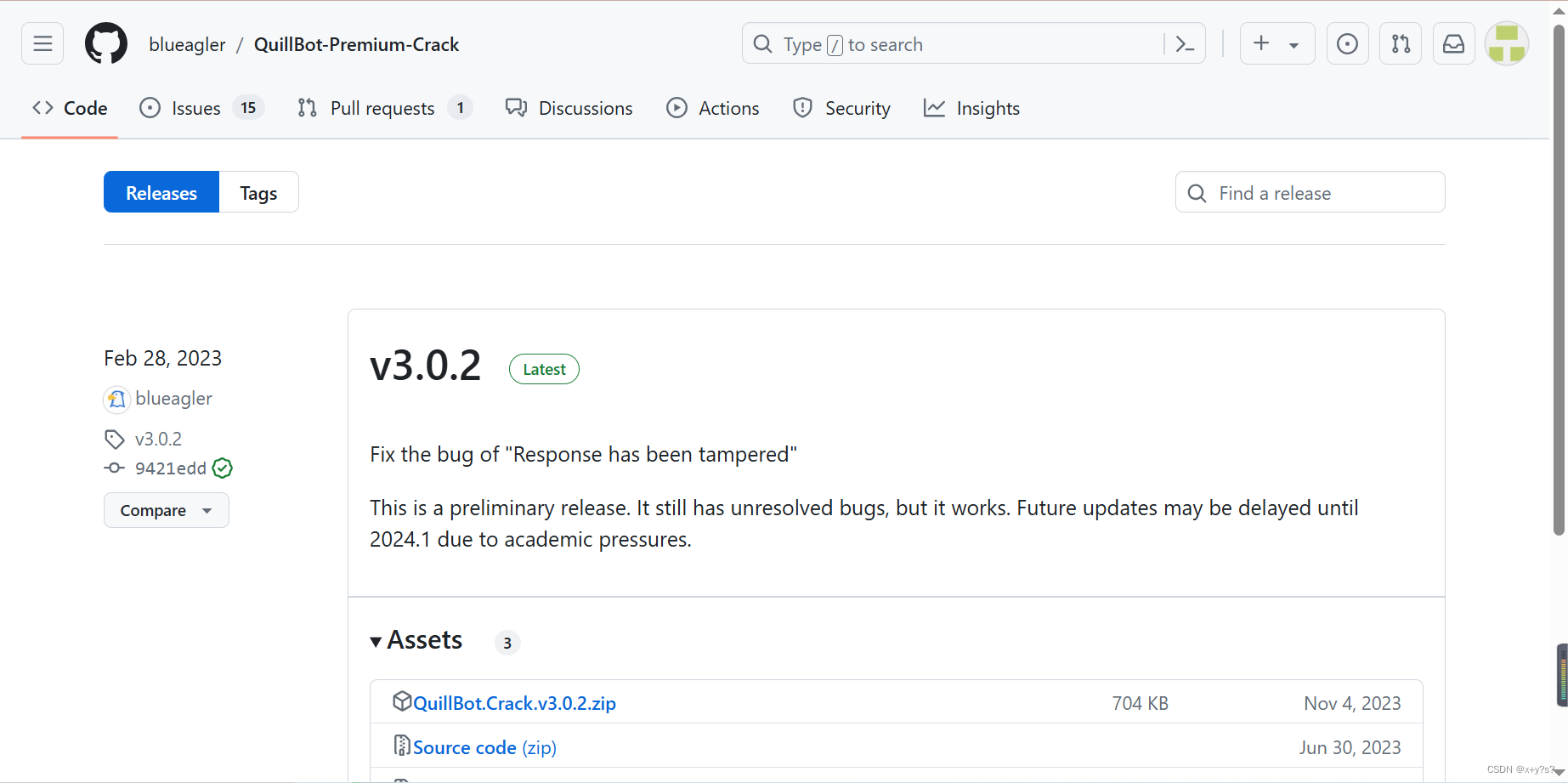
Task: Collapse the Assets section triangle
Action: coord(376,642)
